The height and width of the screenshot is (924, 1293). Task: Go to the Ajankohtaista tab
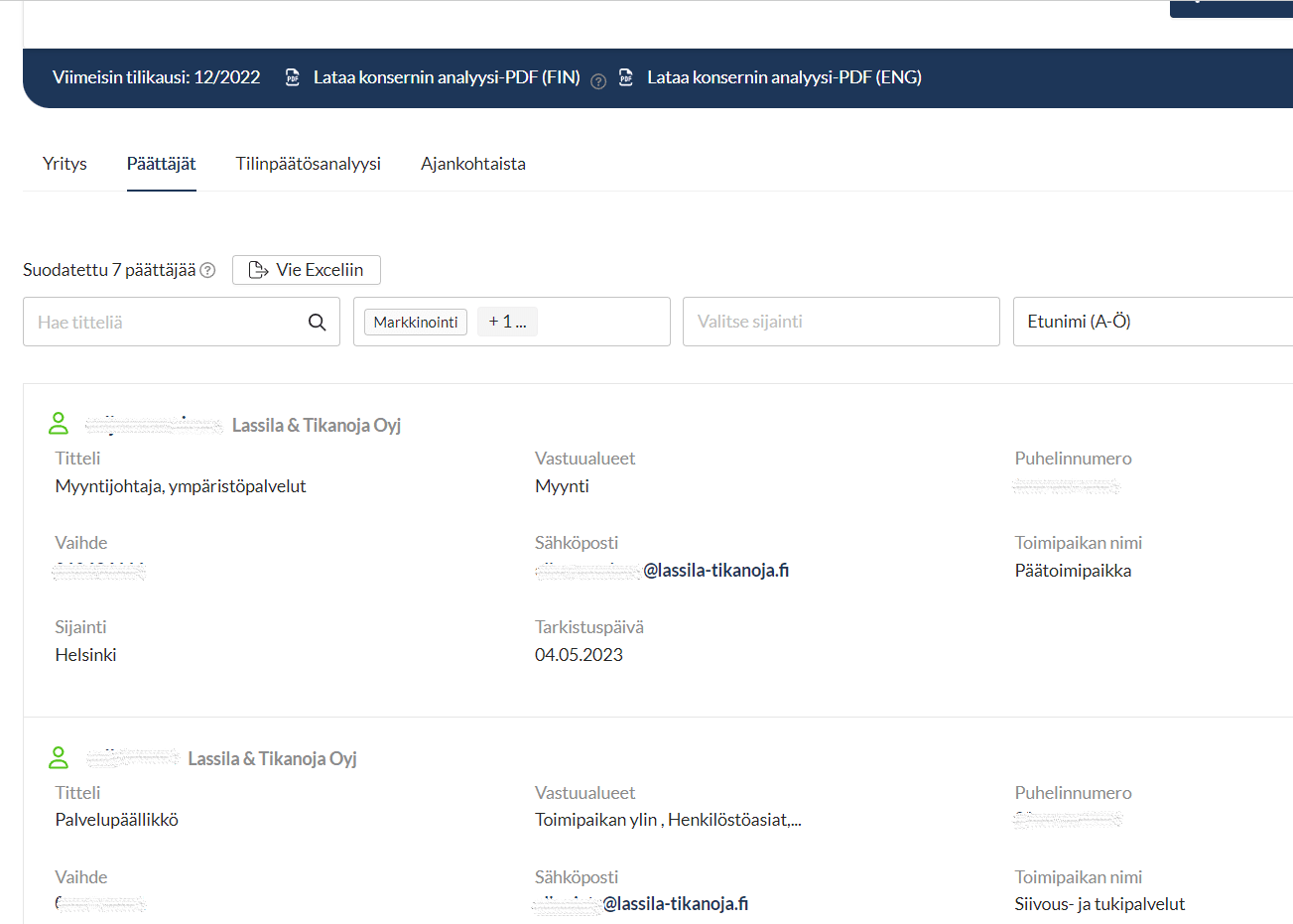pos(473,164)
